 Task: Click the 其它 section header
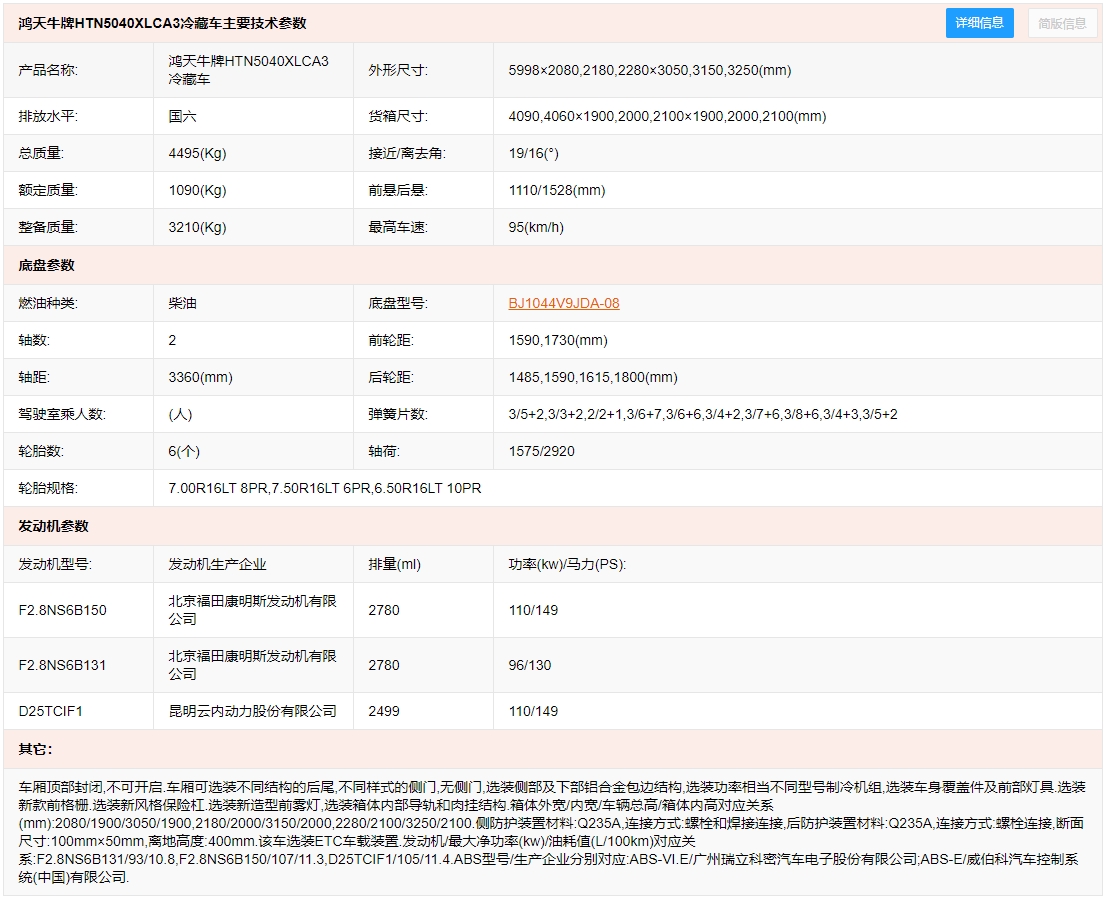pos(35,749)
